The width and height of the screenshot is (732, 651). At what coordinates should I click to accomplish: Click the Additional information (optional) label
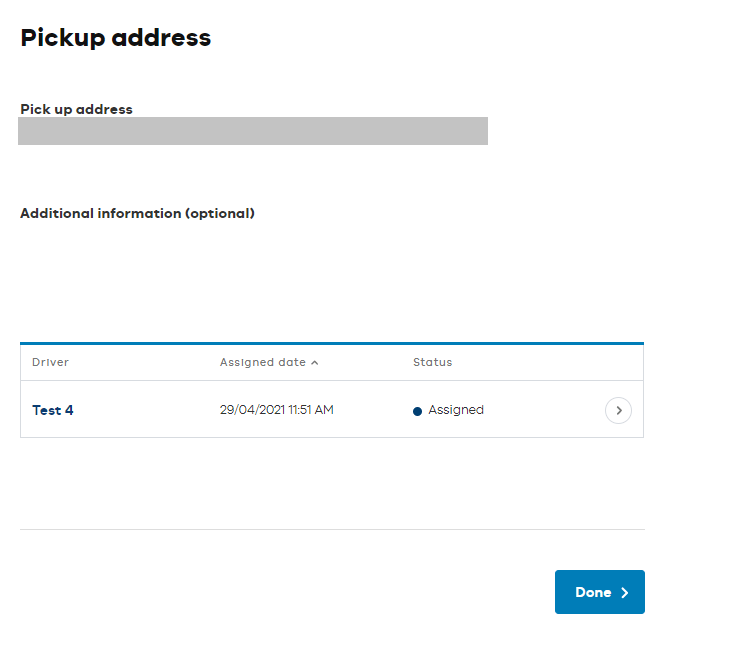[137, 213]
